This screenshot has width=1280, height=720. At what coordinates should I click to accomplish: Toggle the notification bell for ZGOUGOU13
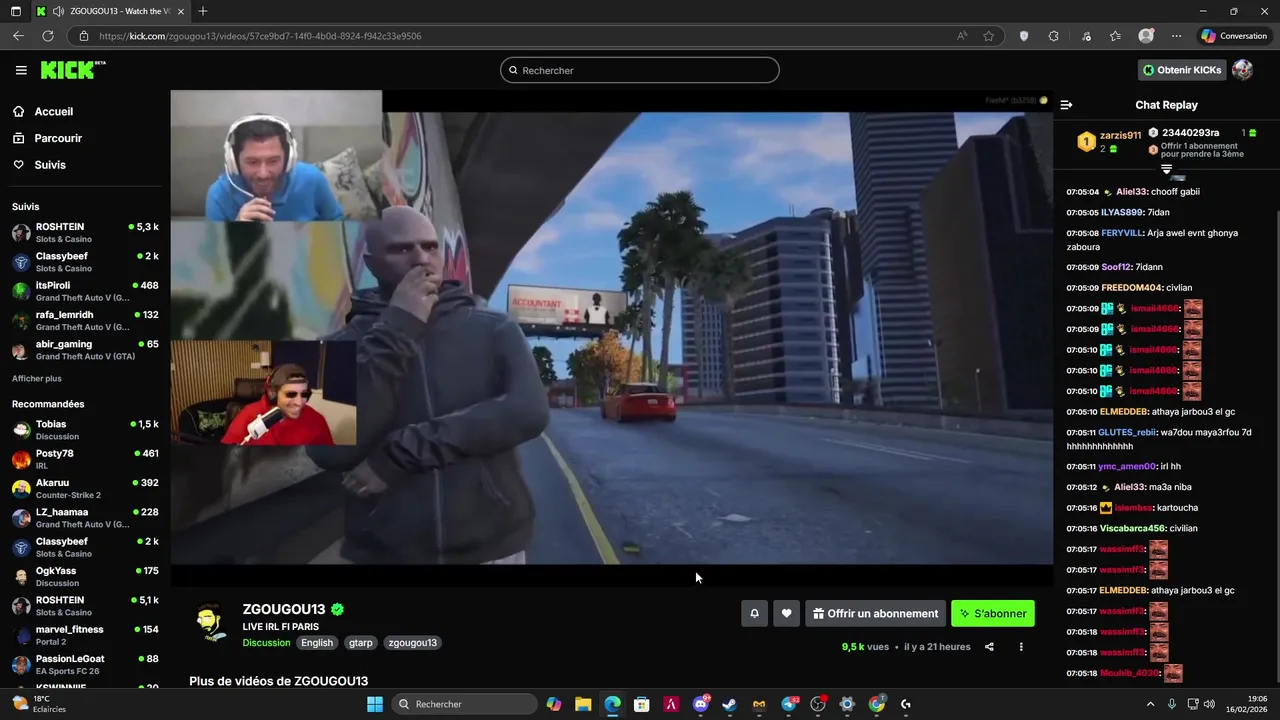tap(755, 614)
